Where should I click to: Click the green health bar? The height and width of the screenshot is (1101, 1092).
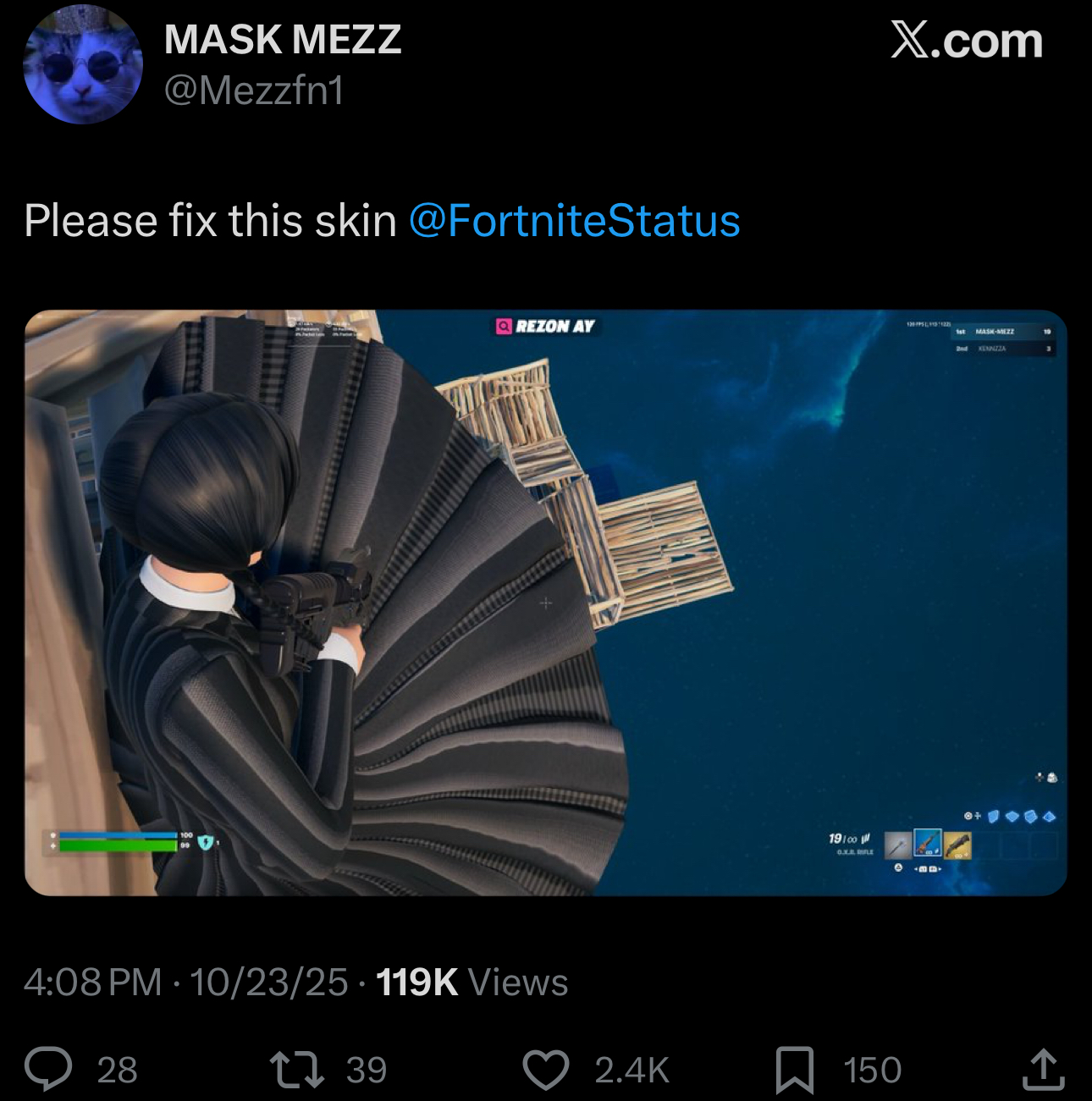point(118,845)
